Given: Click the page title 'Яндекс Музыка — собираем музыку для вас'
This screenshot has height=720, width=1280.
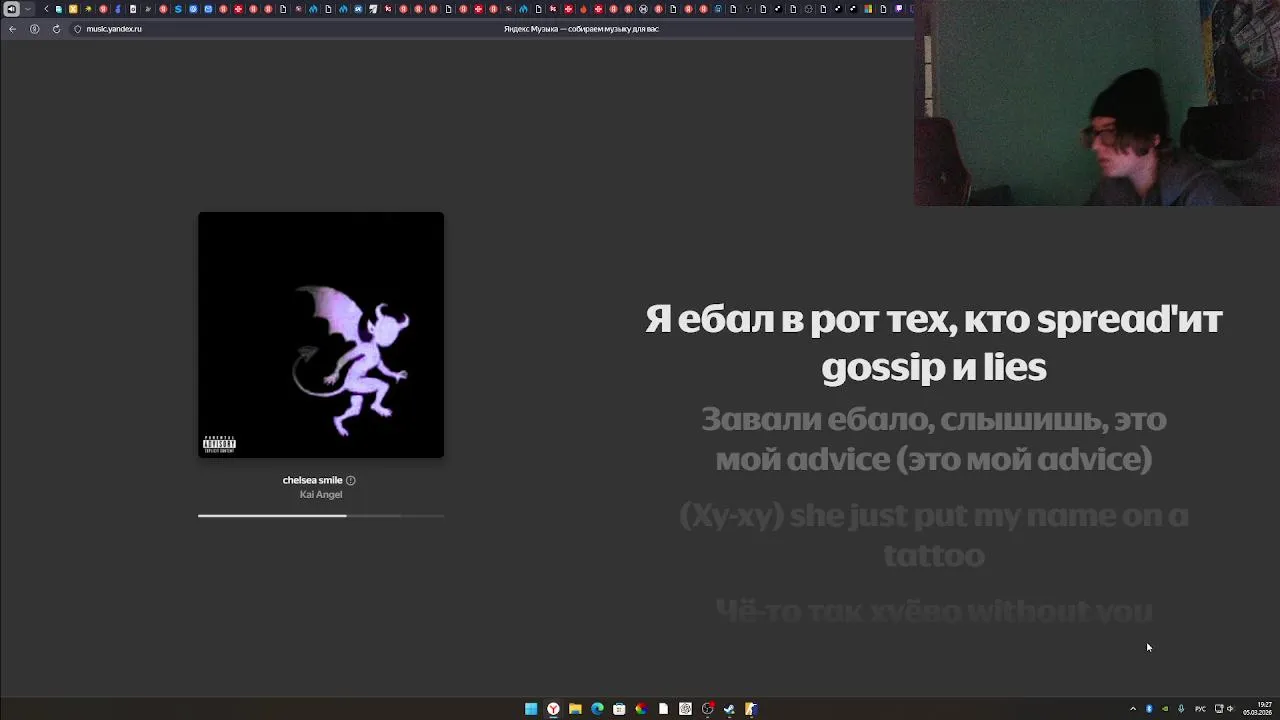Looking at the screenshot, I should [x=581, y=29].
